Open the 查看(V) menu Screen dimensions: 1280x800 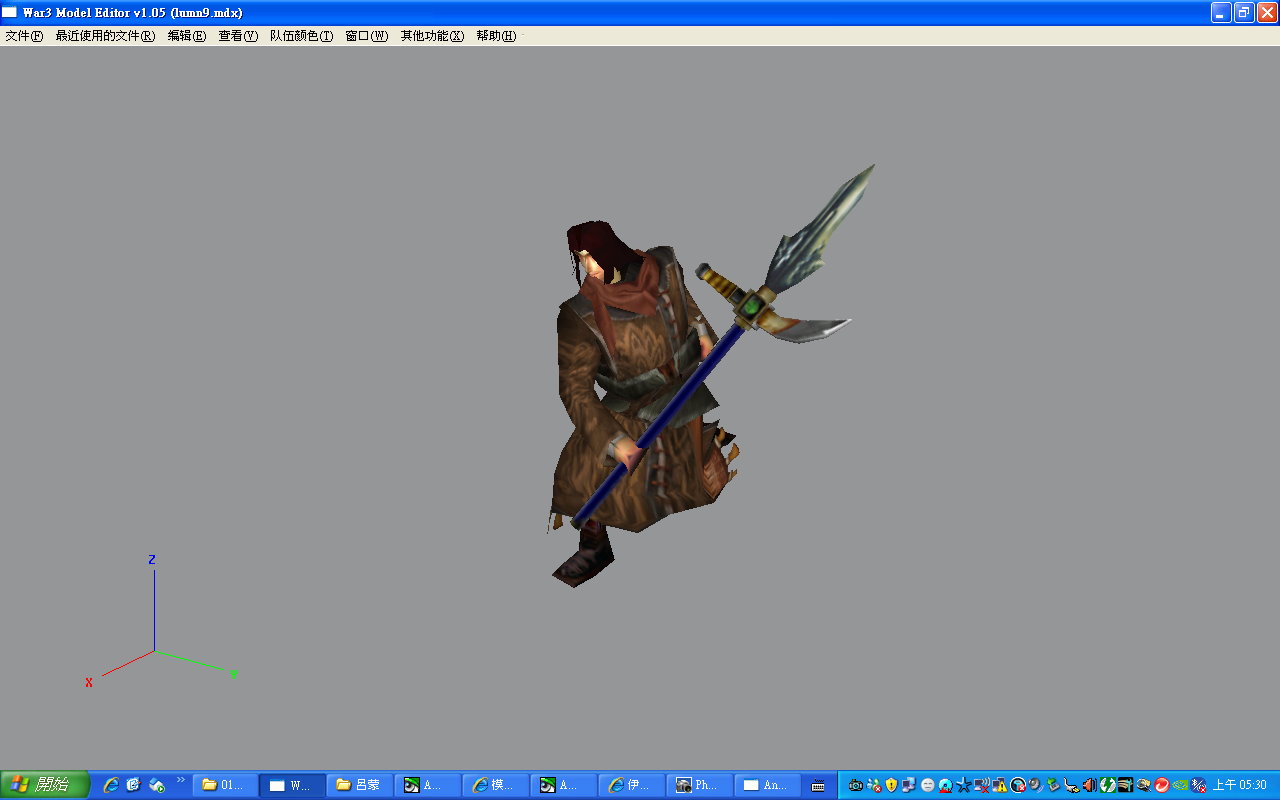click(x=238, y=36)
